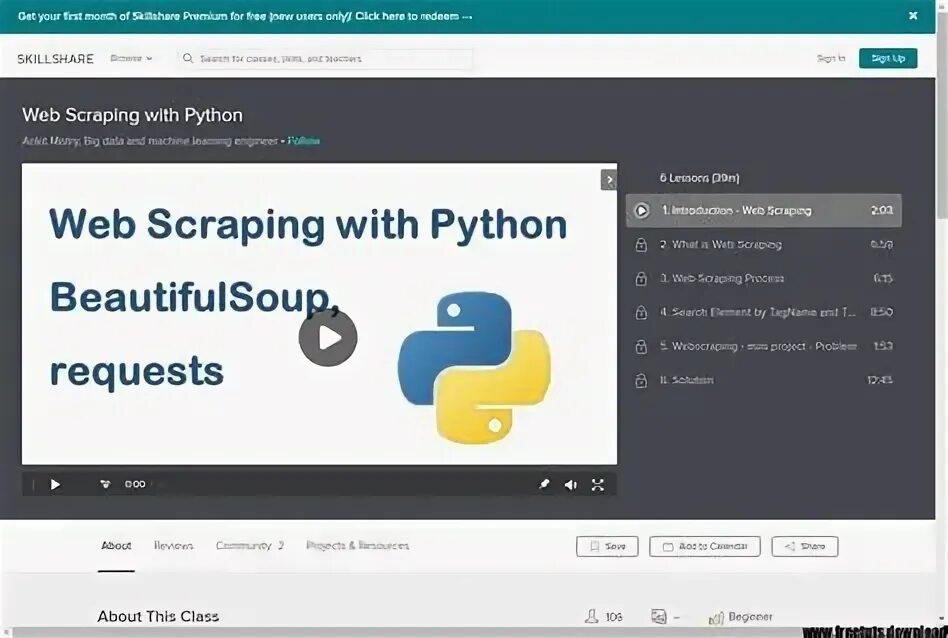Select lesson 2 What is Web Scraping

[764, 244]
